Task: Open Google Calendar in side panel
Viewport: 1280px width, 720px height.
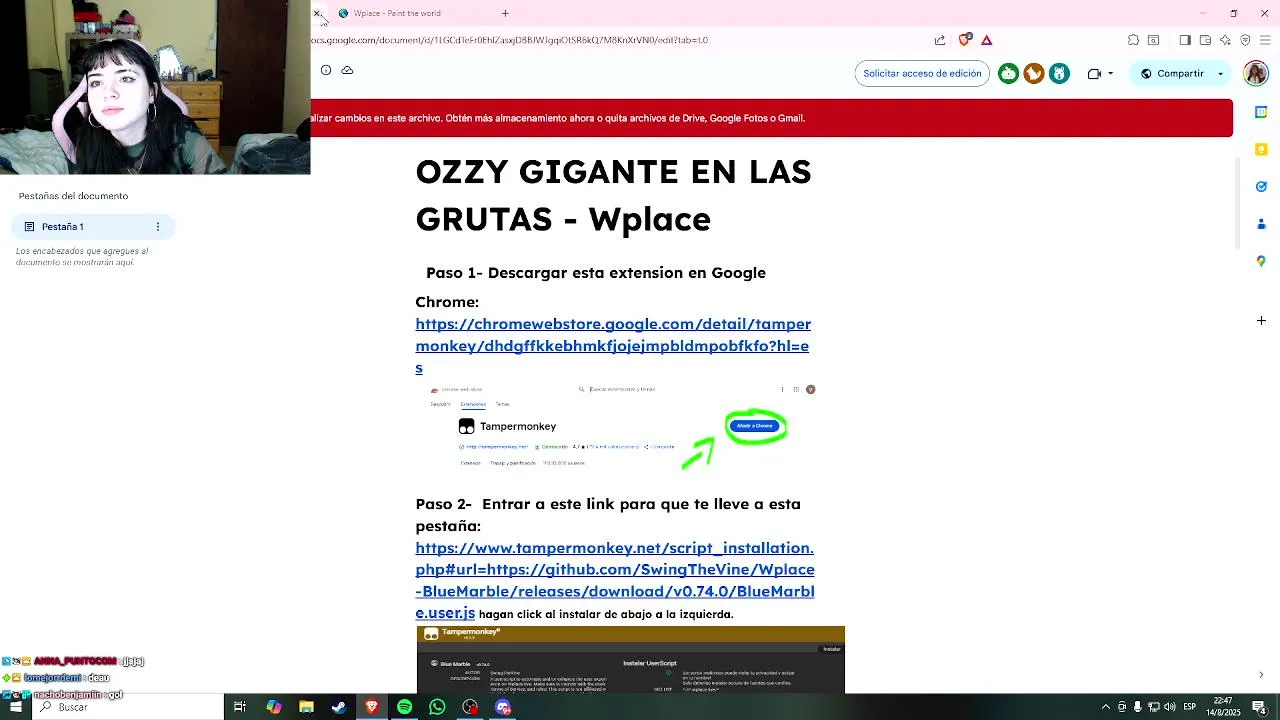Action: (1261, 112)
